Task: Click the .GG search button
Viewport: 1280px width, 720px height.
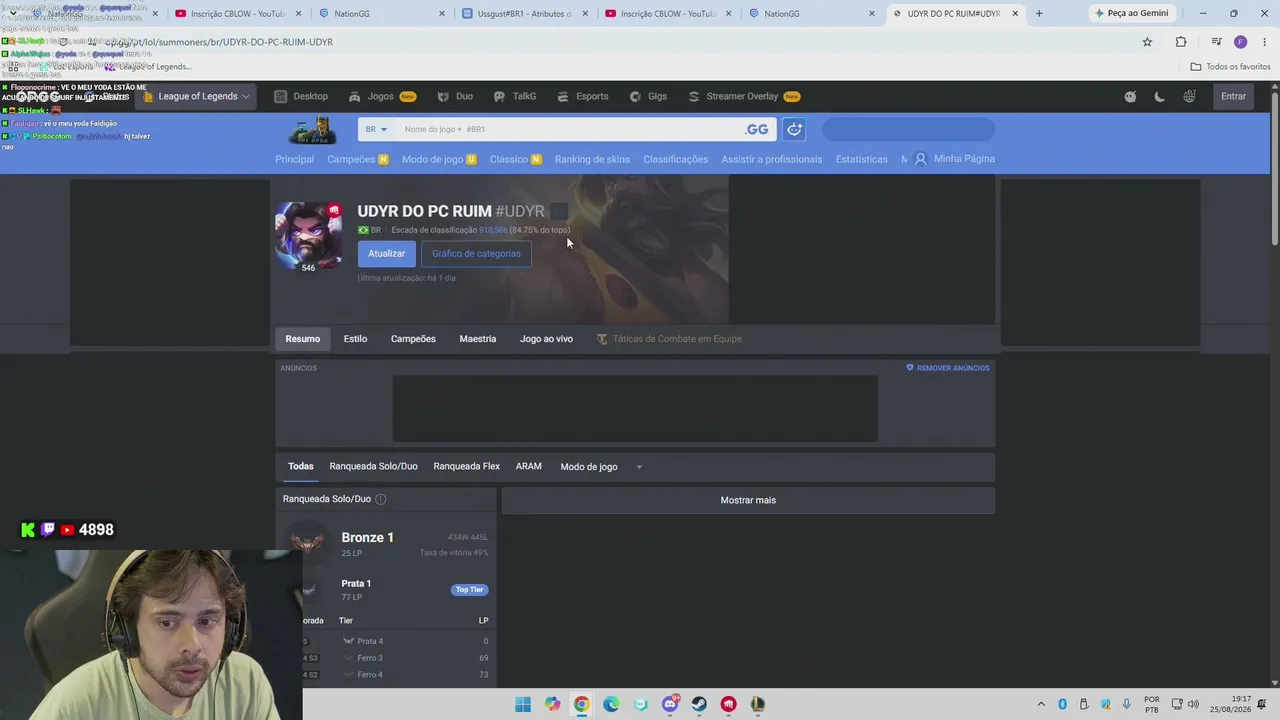Action: tap(757, 129)
